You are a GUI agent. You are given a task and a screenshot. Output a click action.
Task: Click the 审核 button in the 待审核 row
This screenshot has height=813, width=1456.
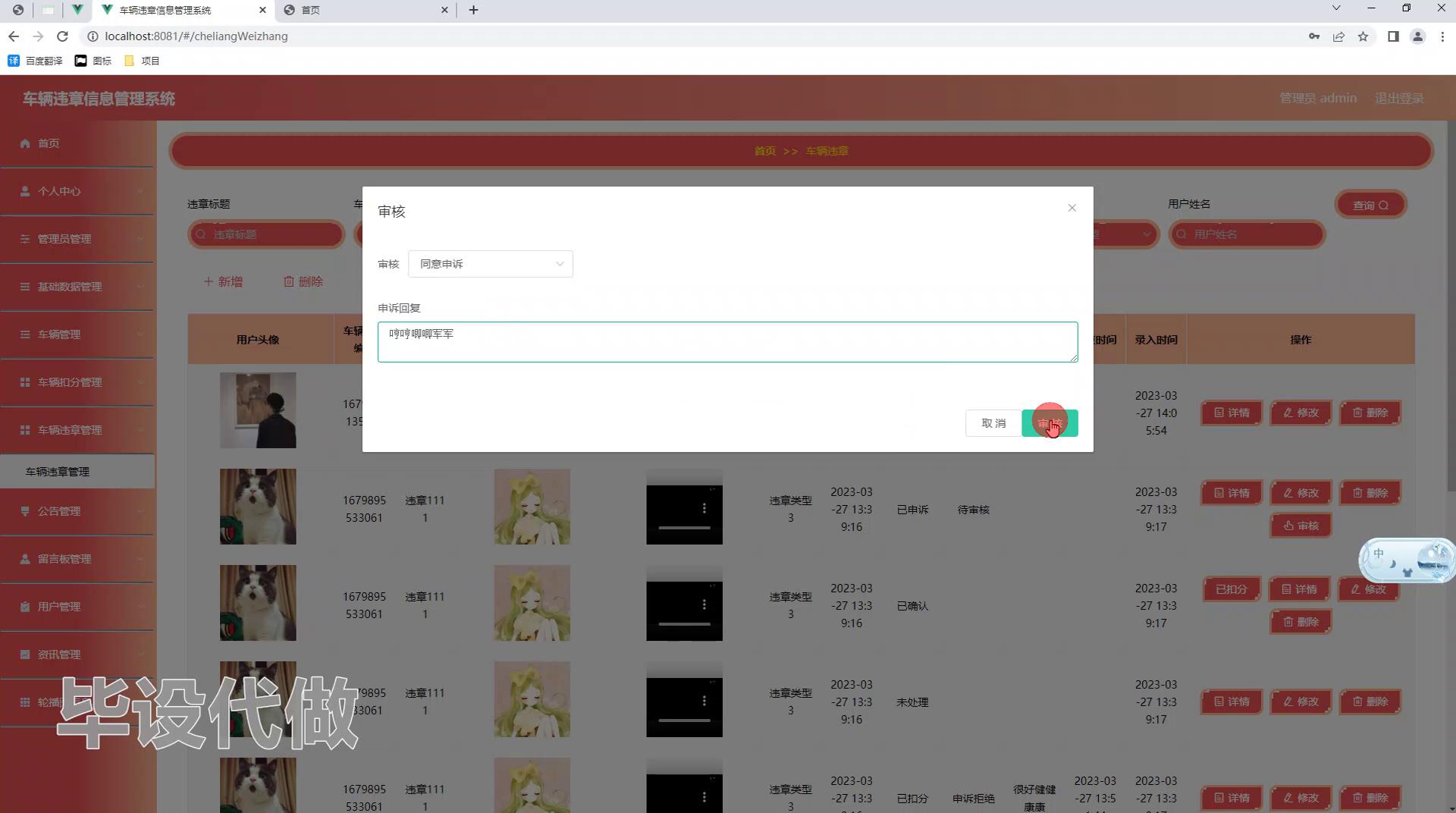(1301, 526)
